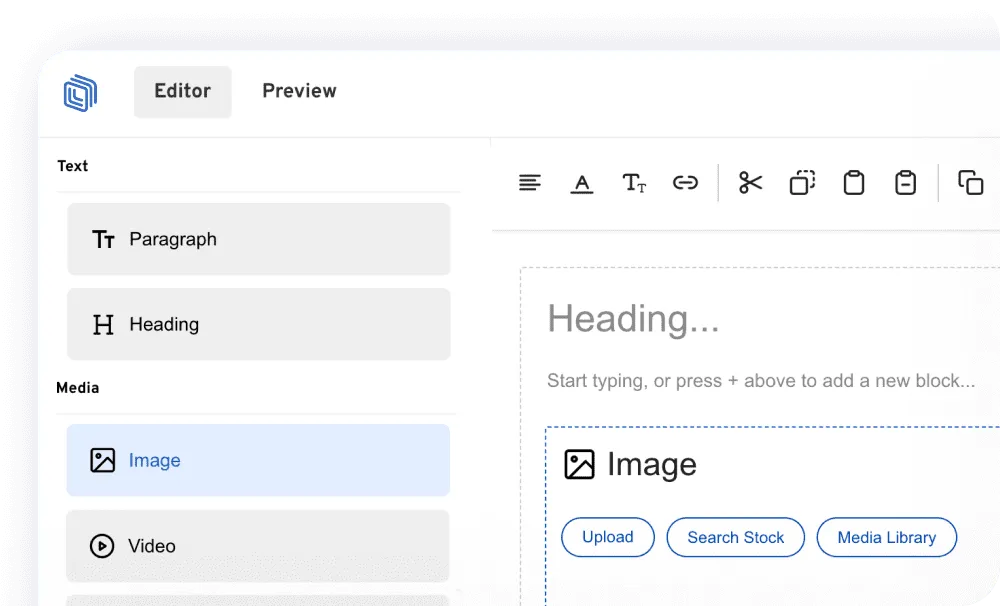Select the Image block under Media
Screen dimensions: 1000x606
tap(258, 460)
